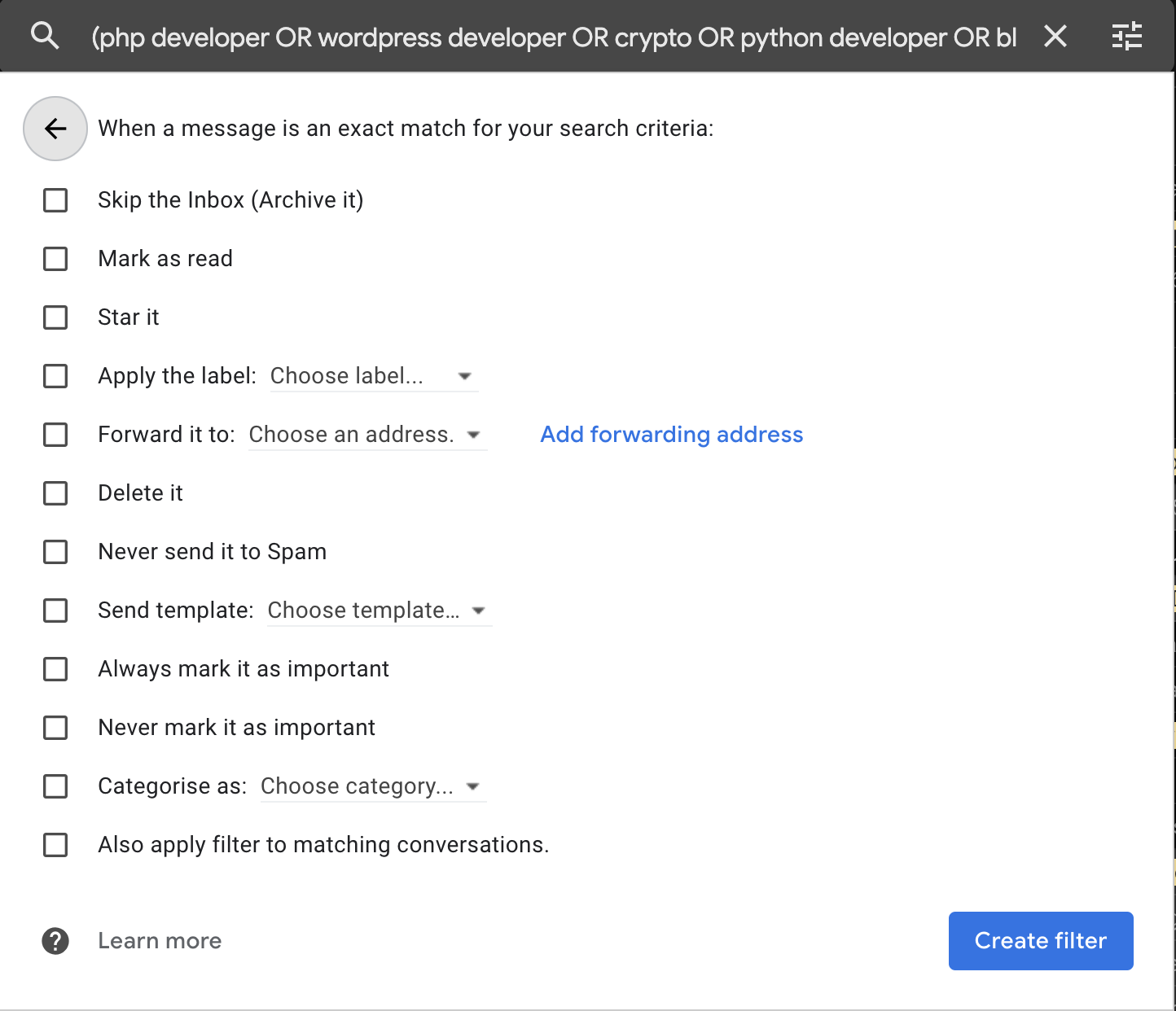Click the Create filter button
1176x1011 pixels.
(x=1041, y=941)
